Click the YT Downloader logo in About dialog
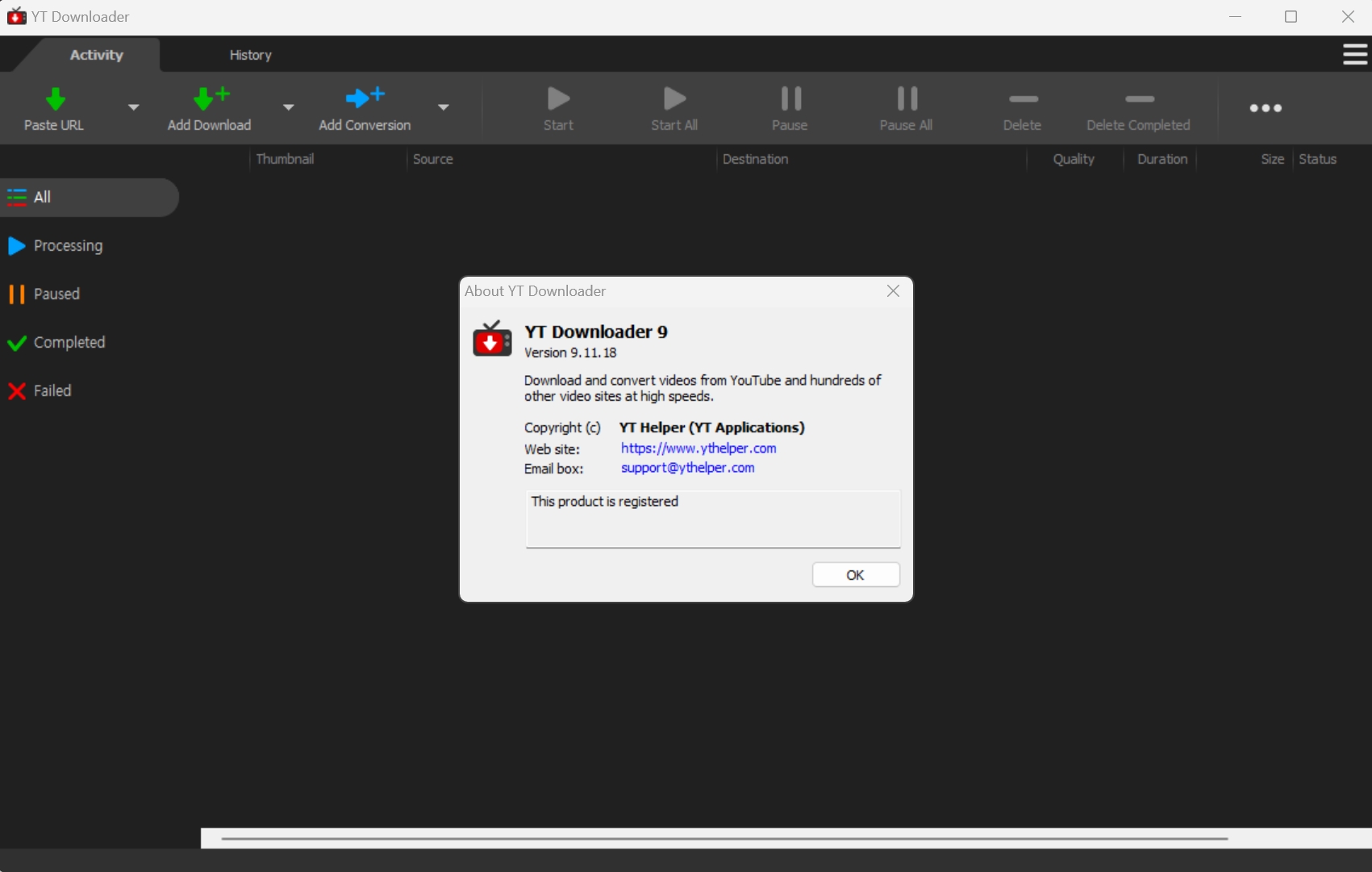 [x=492, y=339]
